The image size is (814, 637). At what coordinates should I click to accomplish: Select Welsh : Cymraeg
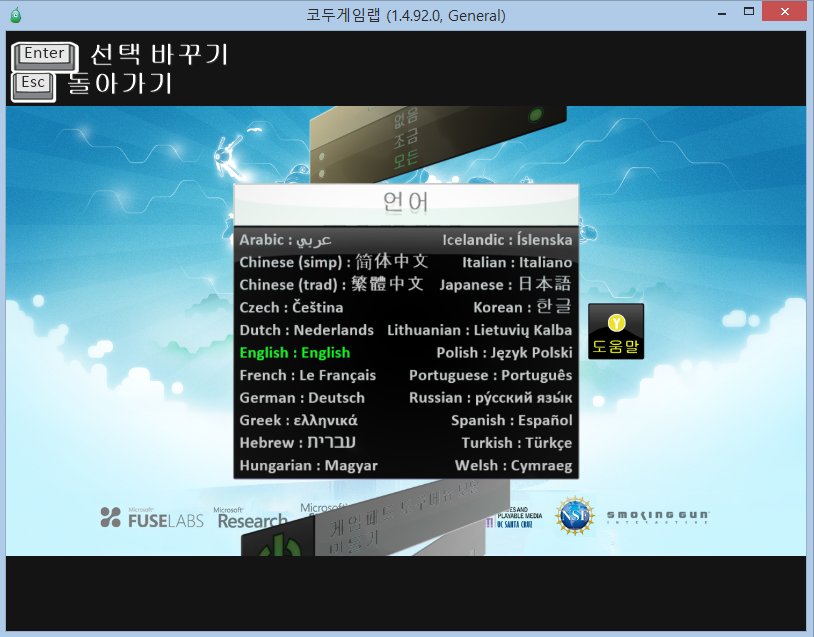click(513, 466)
